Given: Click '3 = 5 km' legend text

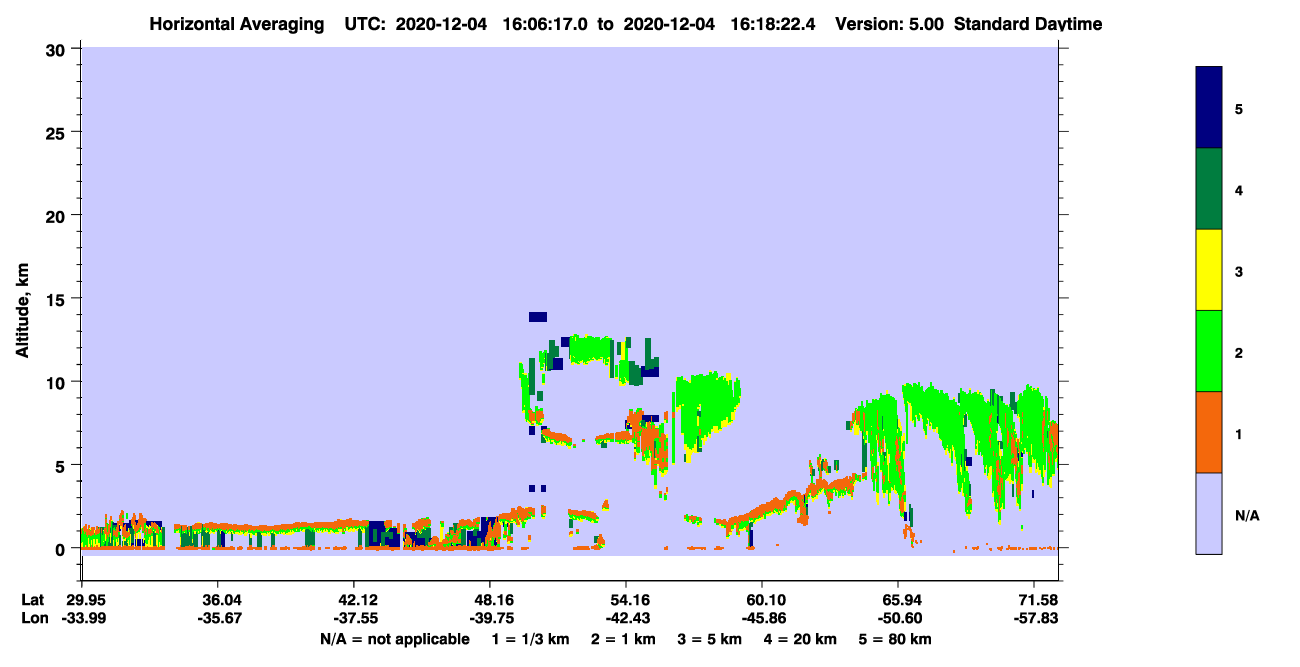Looking at the screenshot, I should [x=708, y=639].
